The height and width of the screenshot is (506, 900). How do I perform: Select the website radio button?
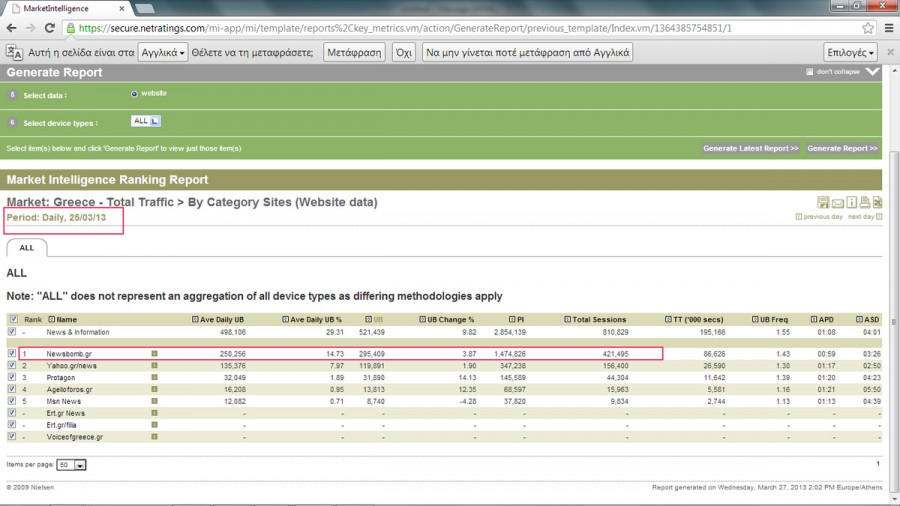(x=135, y=94)
